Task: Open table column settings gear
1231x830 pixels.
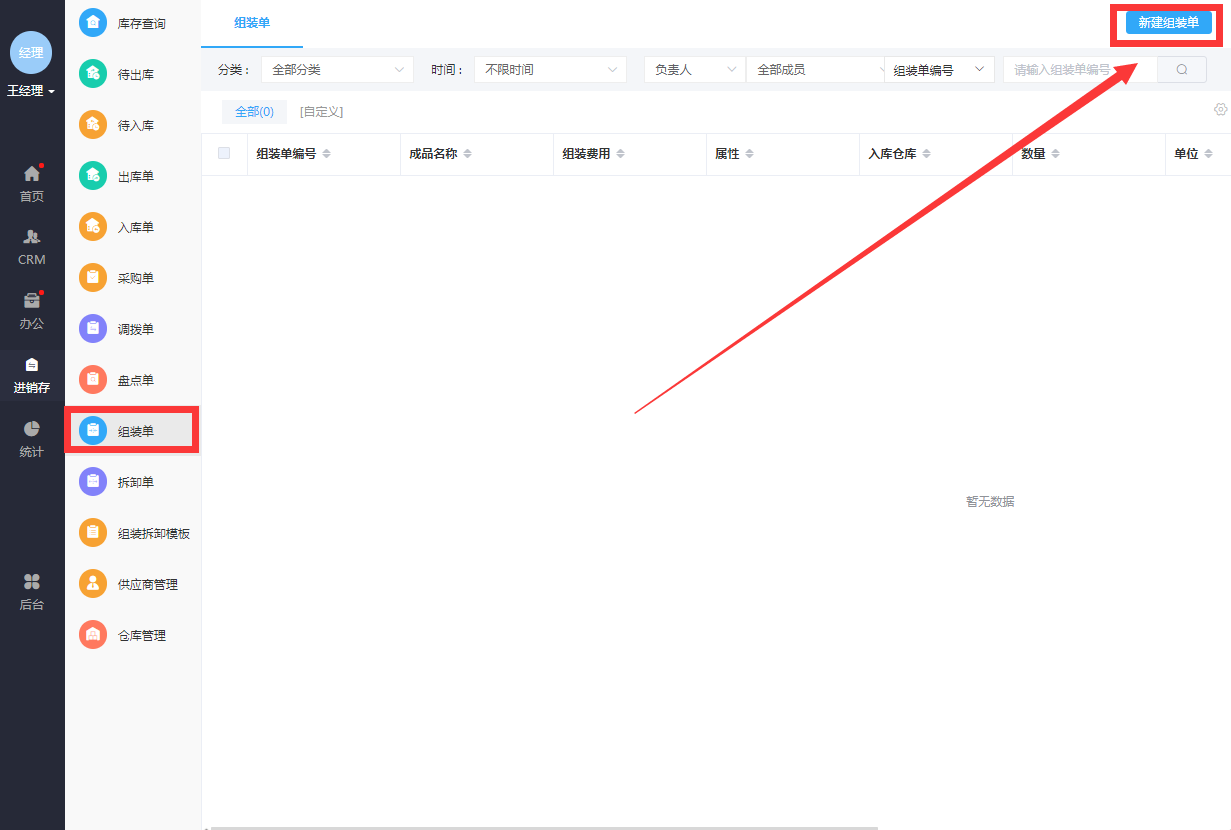Action: pos(1220,110)
